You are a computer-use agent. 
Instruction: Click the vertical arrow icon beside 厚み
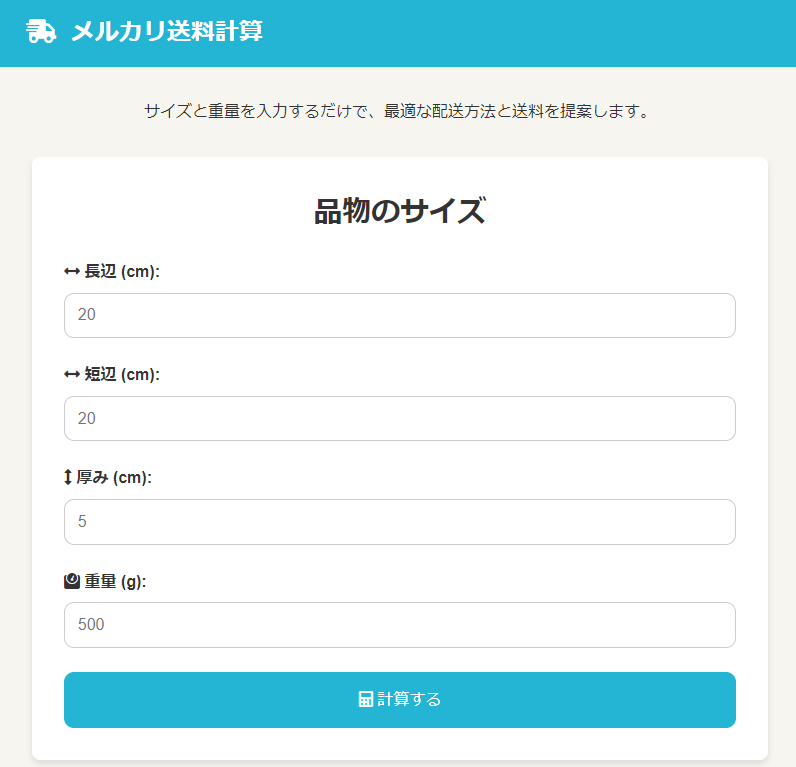pyautogui.click(x=68, y=477)
